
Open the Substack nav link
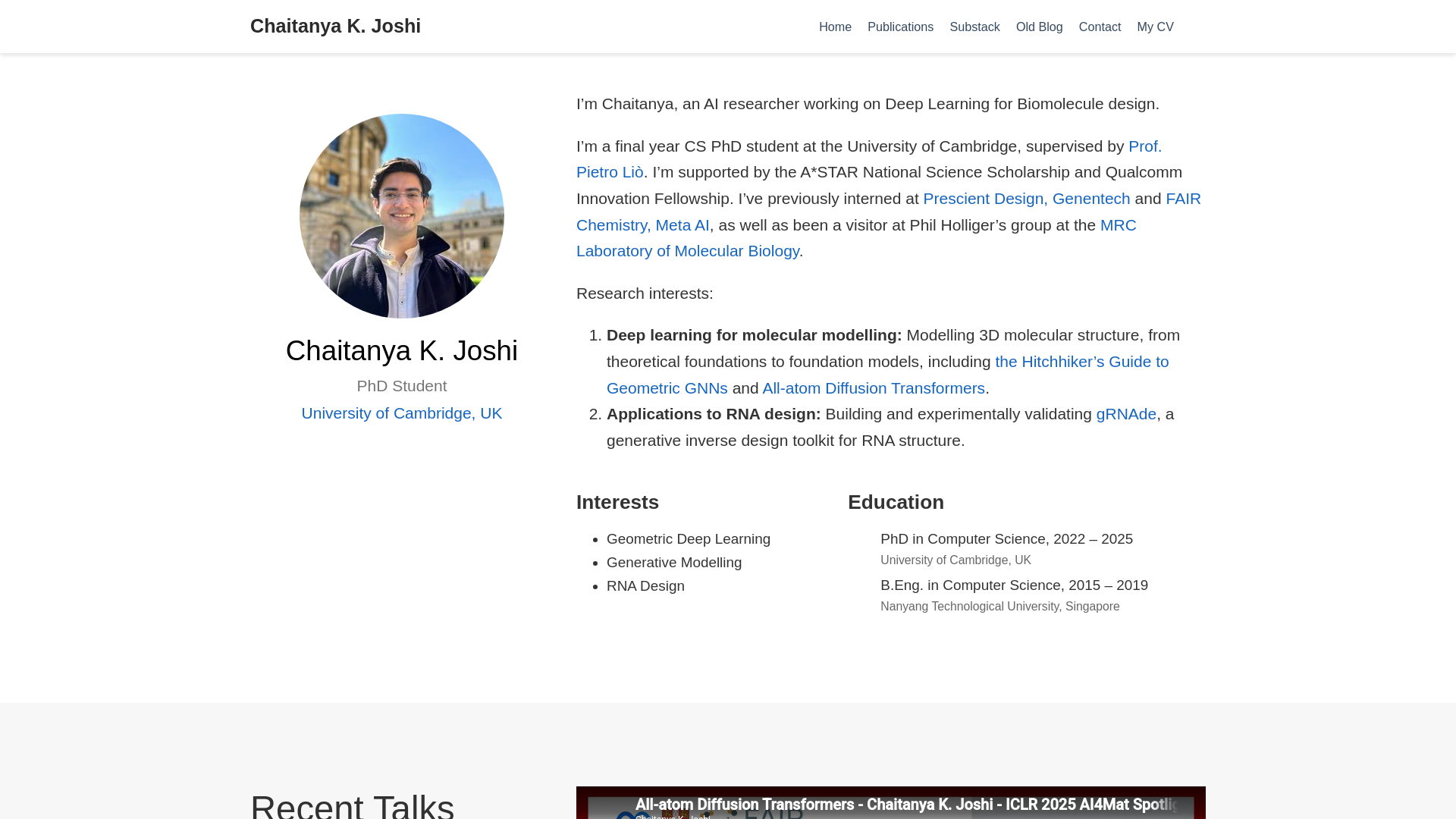point(974,27)
